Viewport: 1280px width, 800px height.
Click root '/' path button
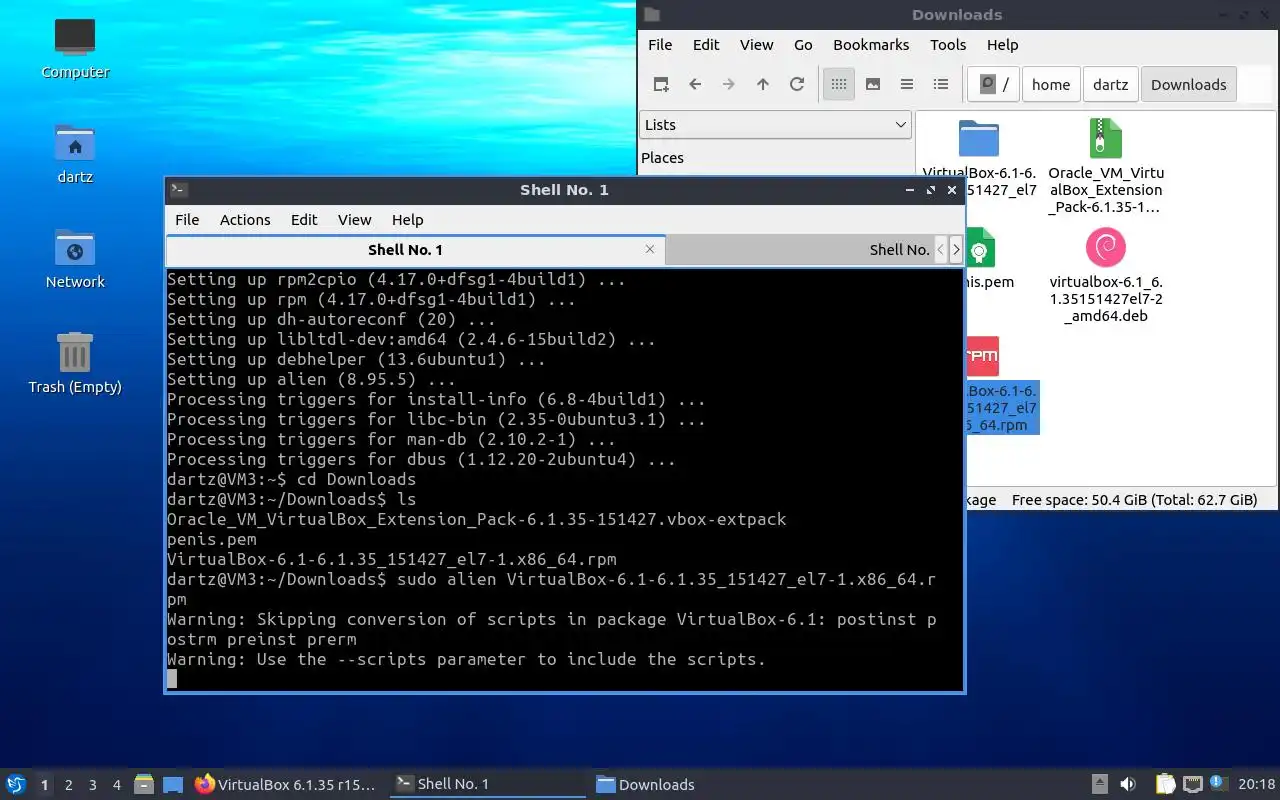(x=993, y=85)
